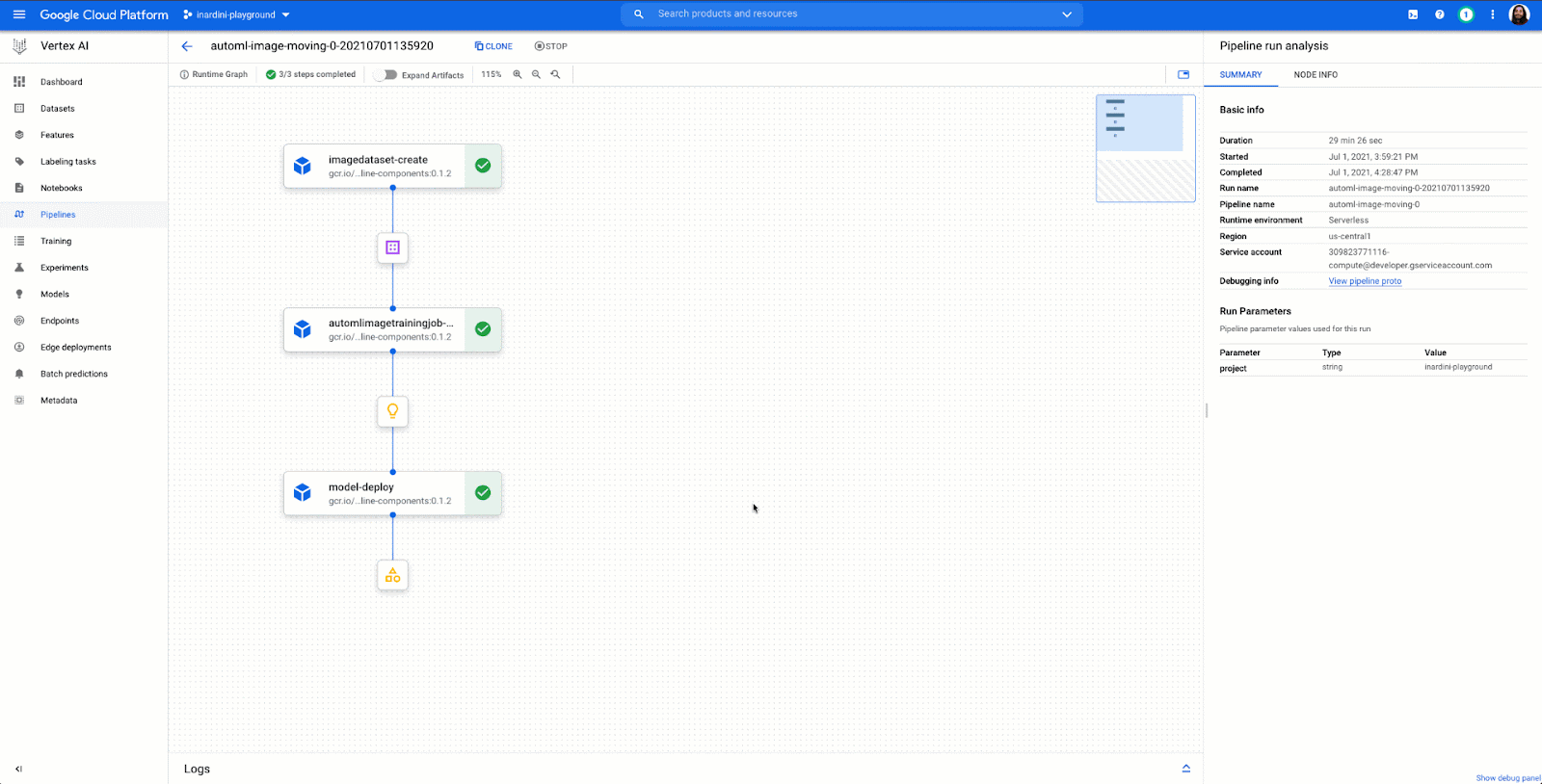The height and width of the screenshot is (784, 1542).
Task: Toggle the Expand Artifacts switch
Action: [386, 74]
